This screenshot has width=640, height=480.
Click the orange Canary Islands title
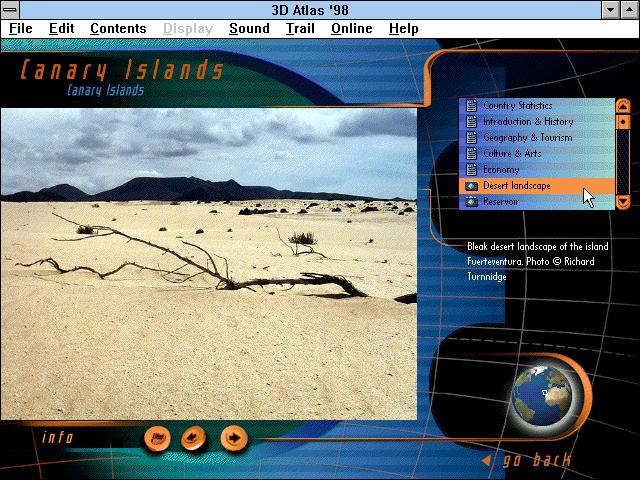(122, 69)
